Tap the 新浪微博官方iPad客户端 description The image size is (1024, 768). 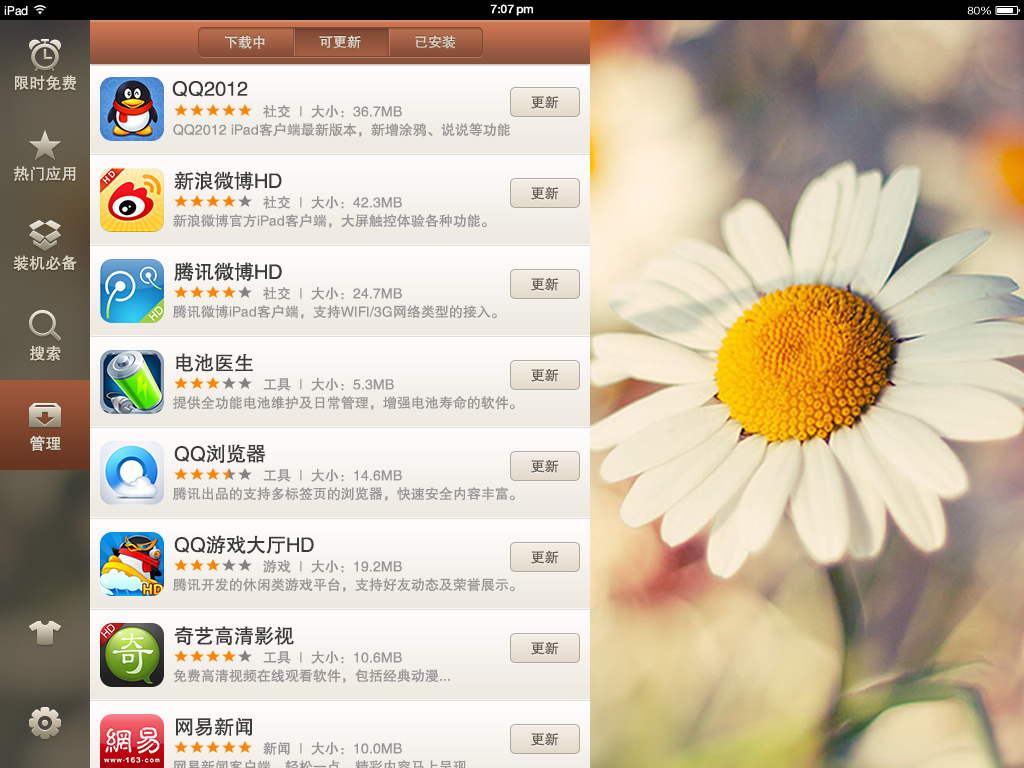pyautogui.click(x=332, y=221)
